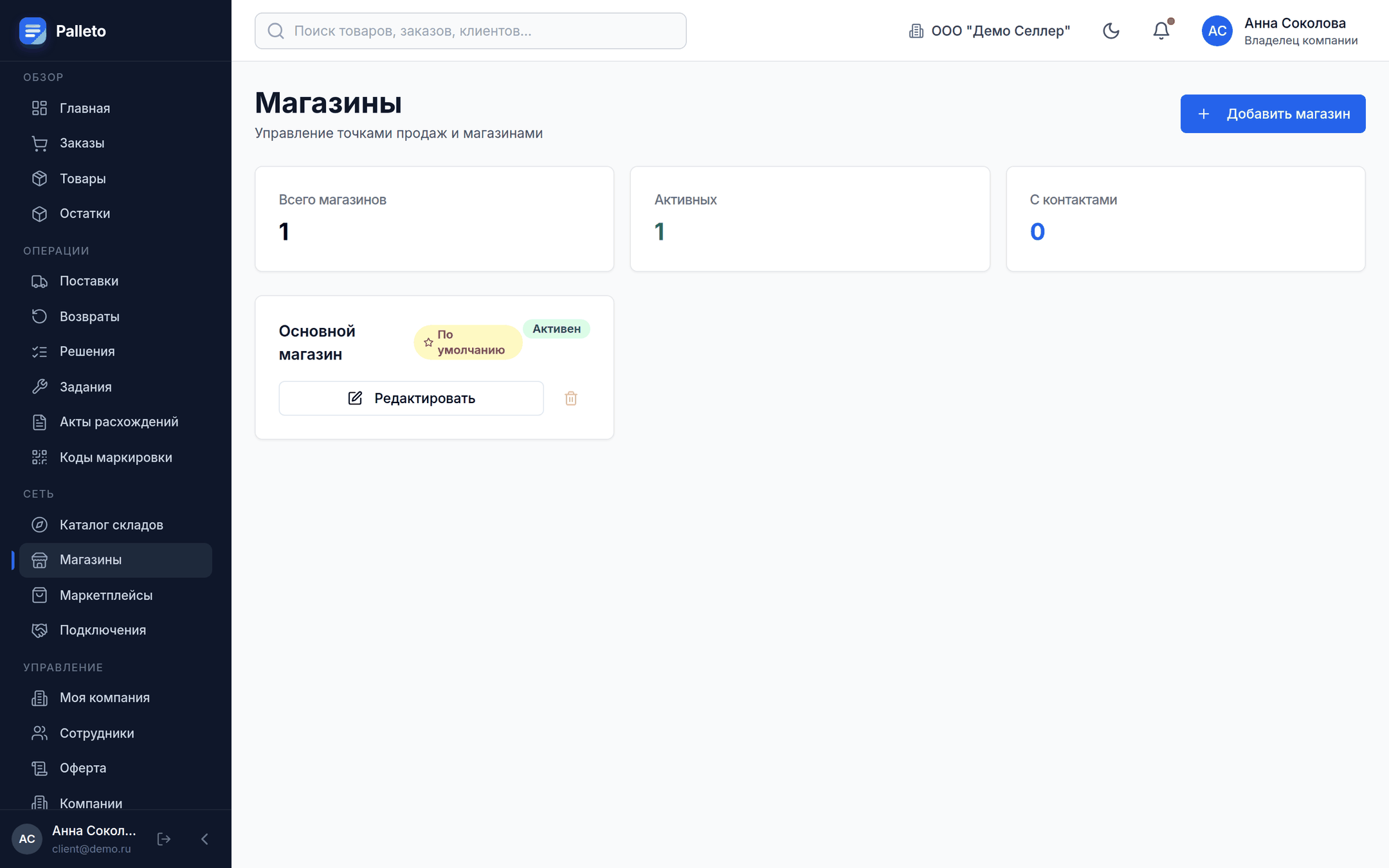The image size is (1389, 868).
Task: Toggle dark mode with the moon icon
Action: (1111, 31)
